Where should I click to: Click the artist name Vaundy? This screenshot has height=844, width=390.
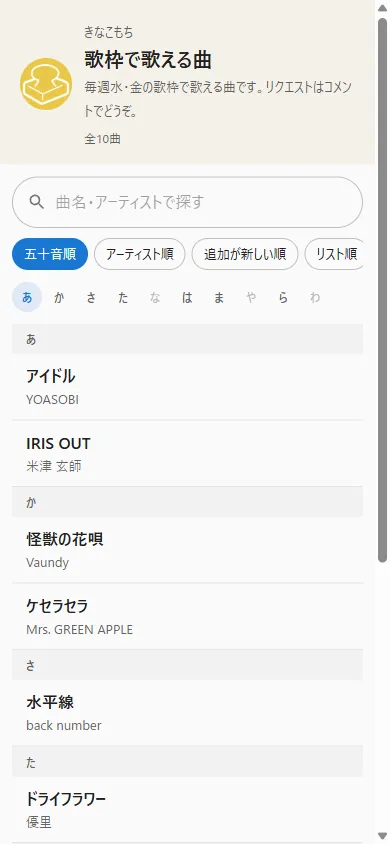pyautogui.click(x=47, y=563)
